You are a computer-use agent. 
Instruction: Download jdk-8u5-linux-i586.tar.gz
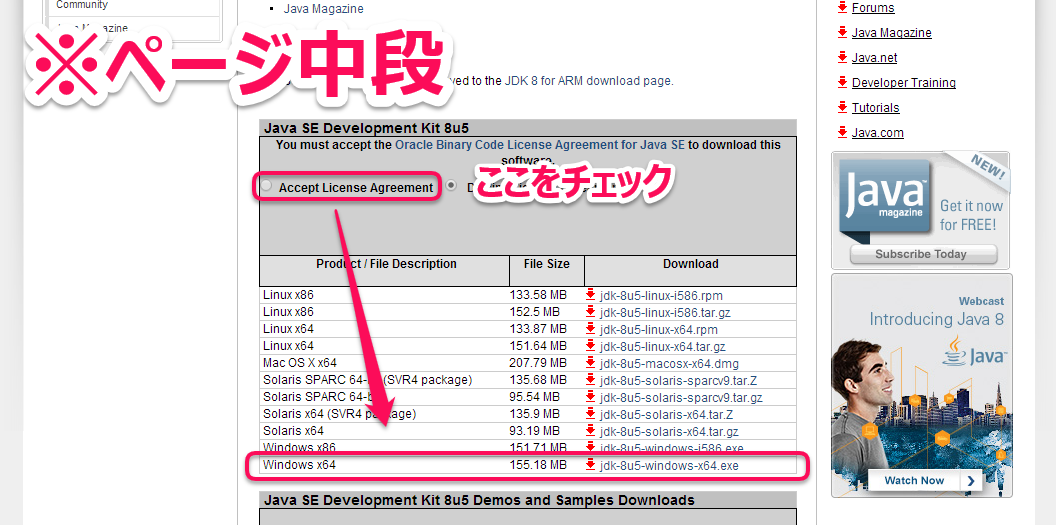(x=665, y=313)
